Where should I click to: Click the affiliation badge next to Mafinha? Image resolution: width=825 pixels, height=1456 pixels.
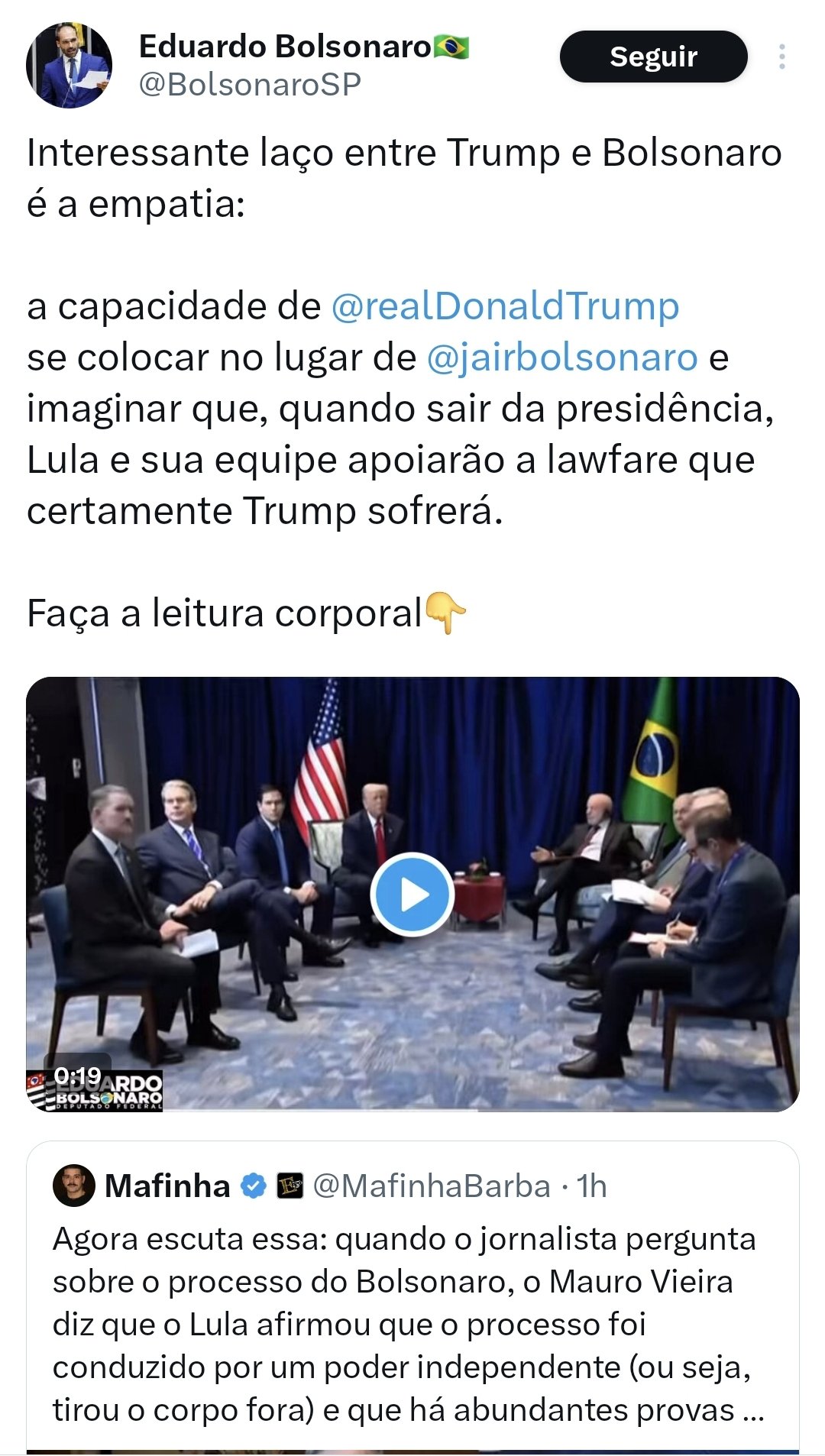click(290, 1186)
